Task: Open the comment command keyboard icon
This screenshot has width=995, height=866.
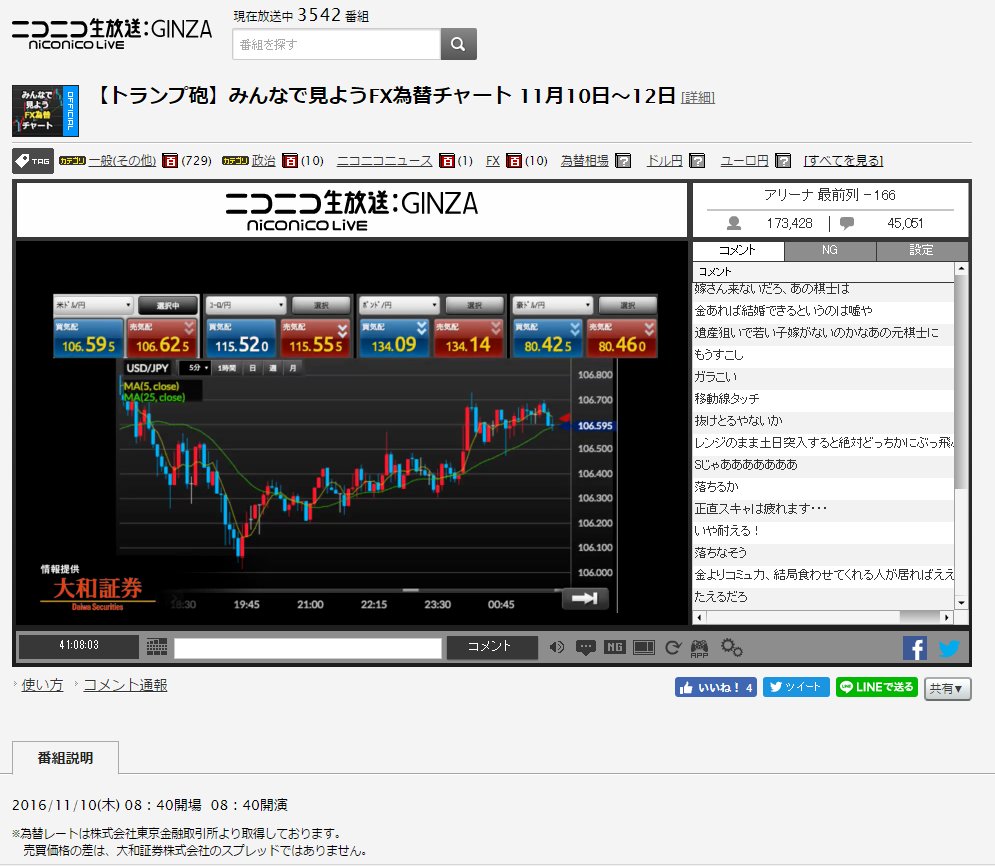Action: click(157, 646)
